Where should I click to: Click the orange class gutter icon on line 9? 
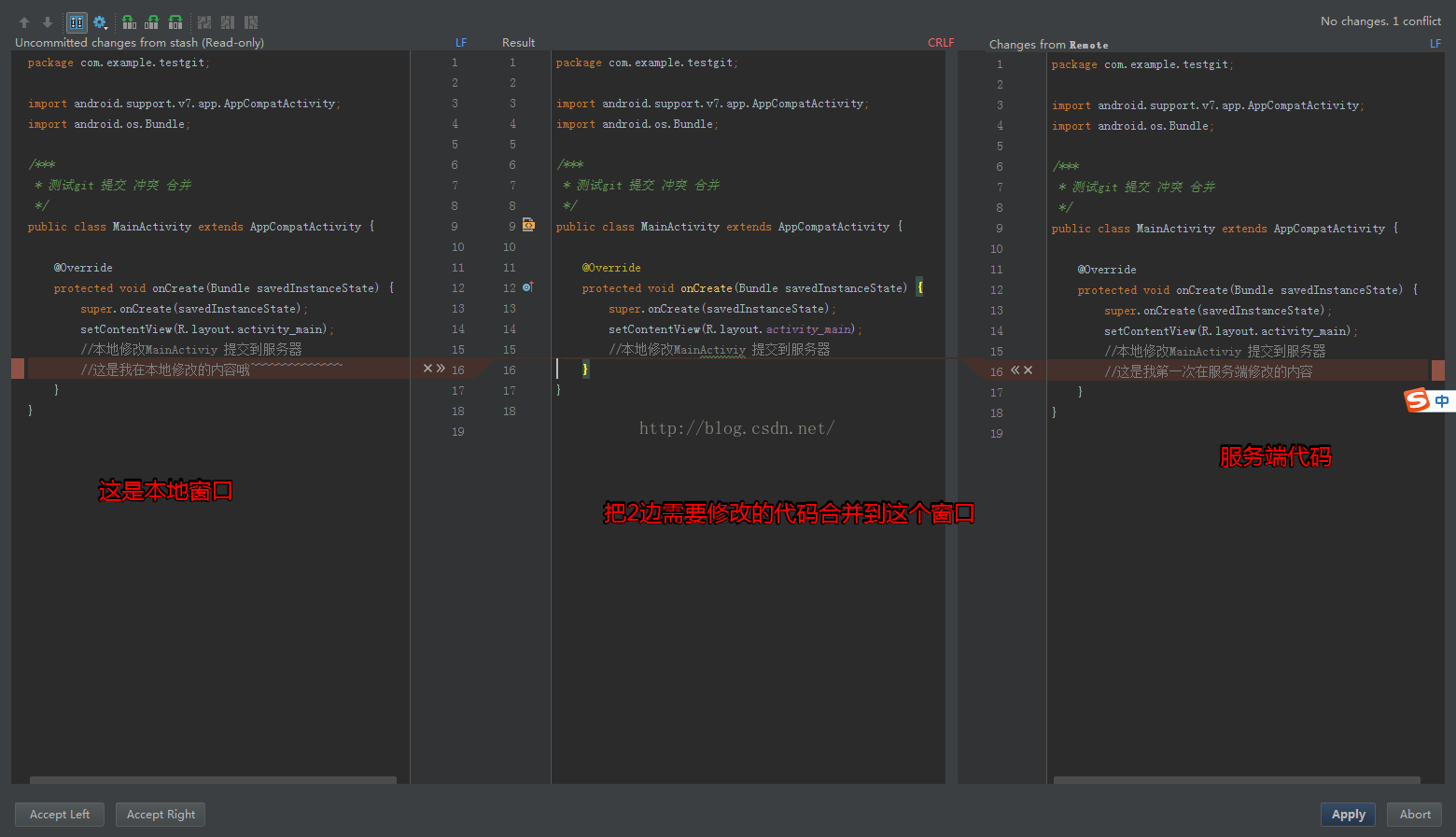[x=528, y=225]
